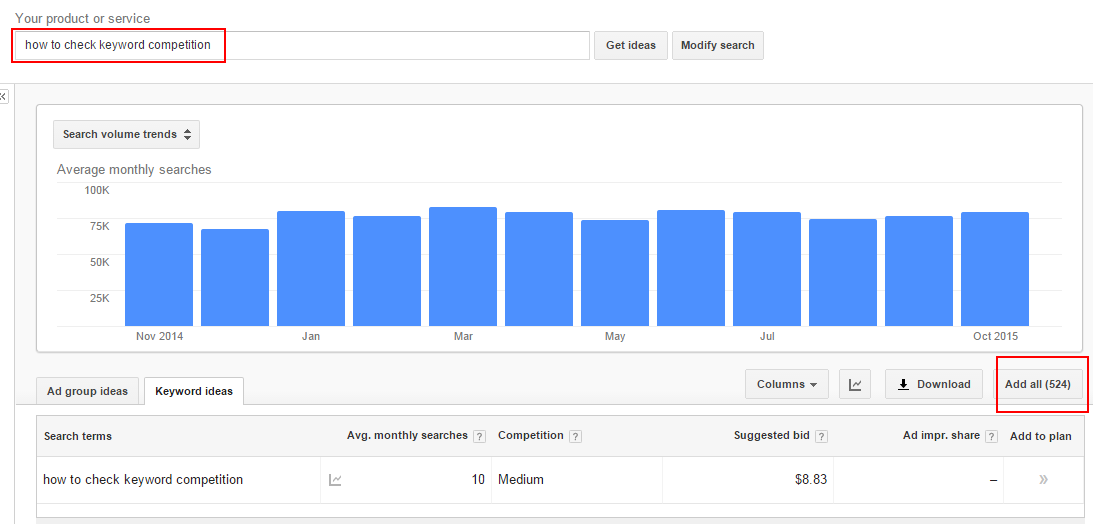
Task: Show the trend graph icon in the keyword row
Action: click(x=335, y=480)
